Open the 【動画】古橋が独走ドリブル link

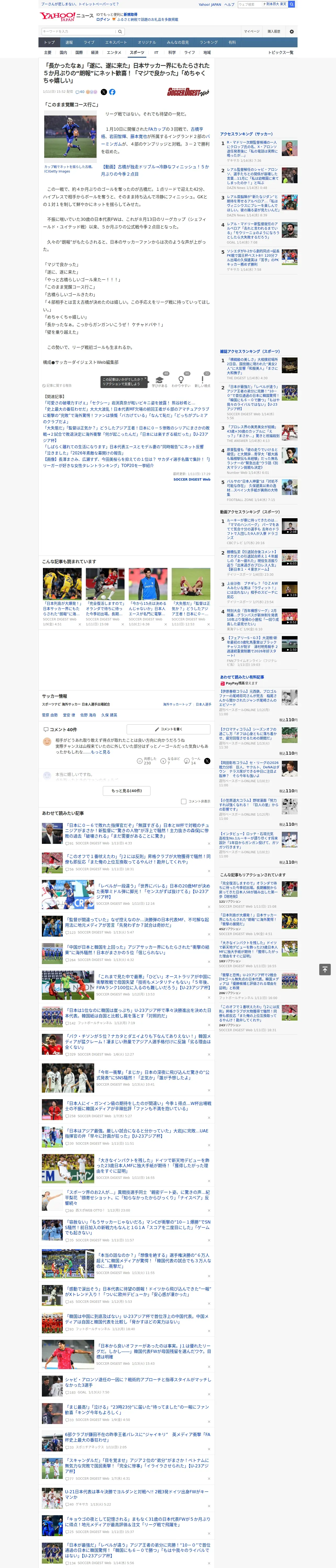click(155, 170)
